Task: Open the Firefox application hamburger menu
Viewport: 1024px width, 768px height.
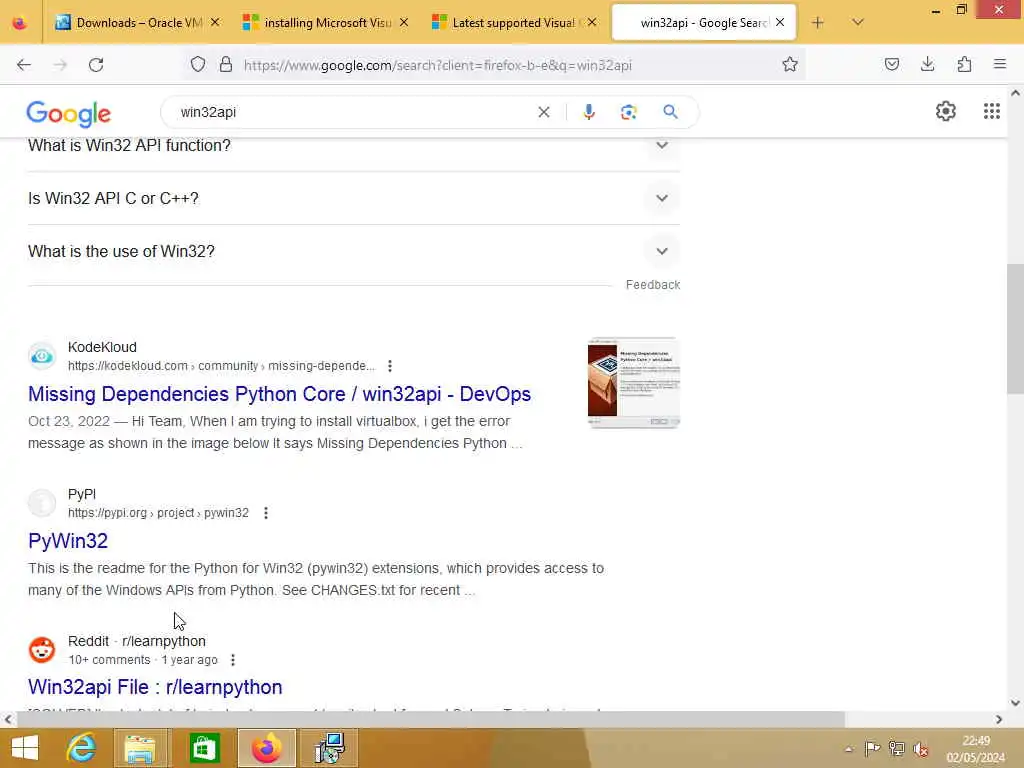Action: coord(1000,65)
